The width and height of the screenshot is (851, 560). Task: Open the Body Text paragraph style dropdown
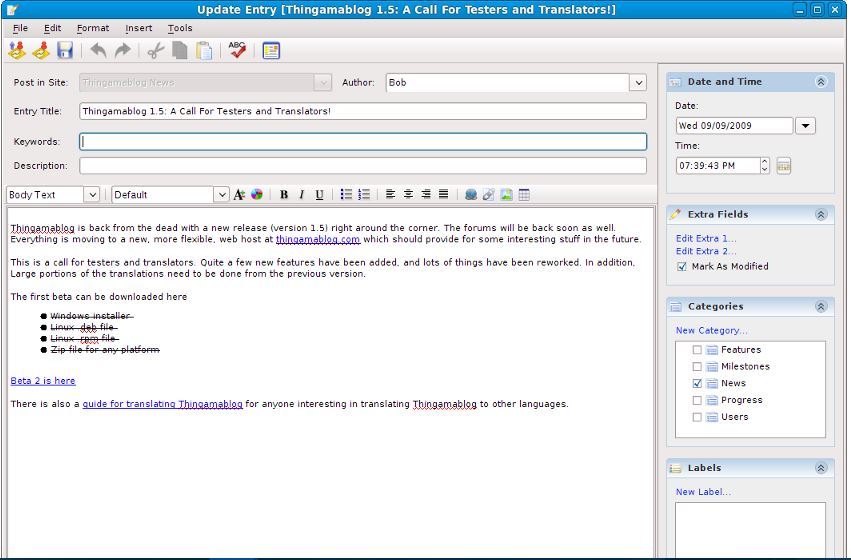point(91,194)
